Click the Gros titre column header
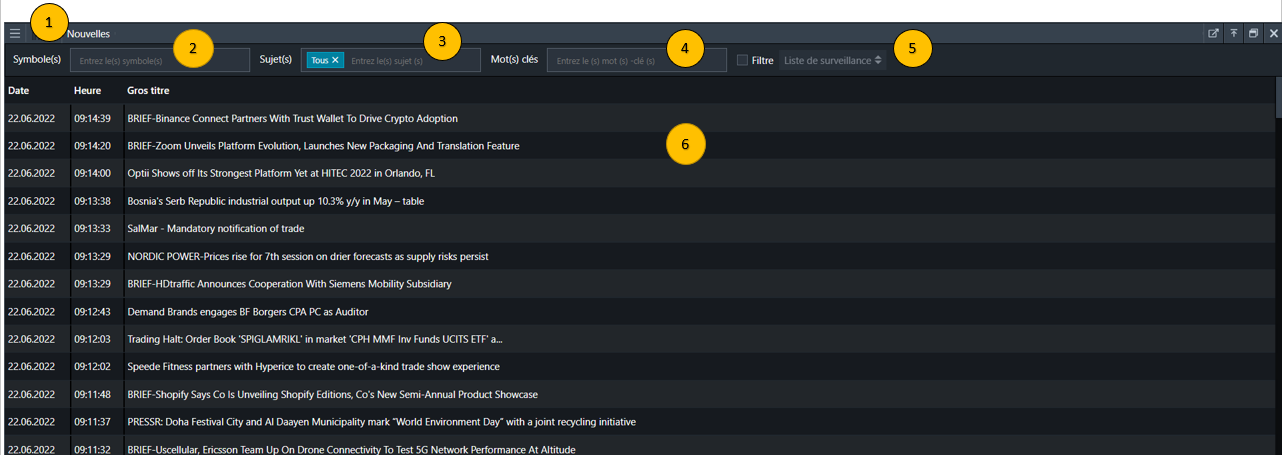This screenshot has width=1282, height=455. coord(148,91)
